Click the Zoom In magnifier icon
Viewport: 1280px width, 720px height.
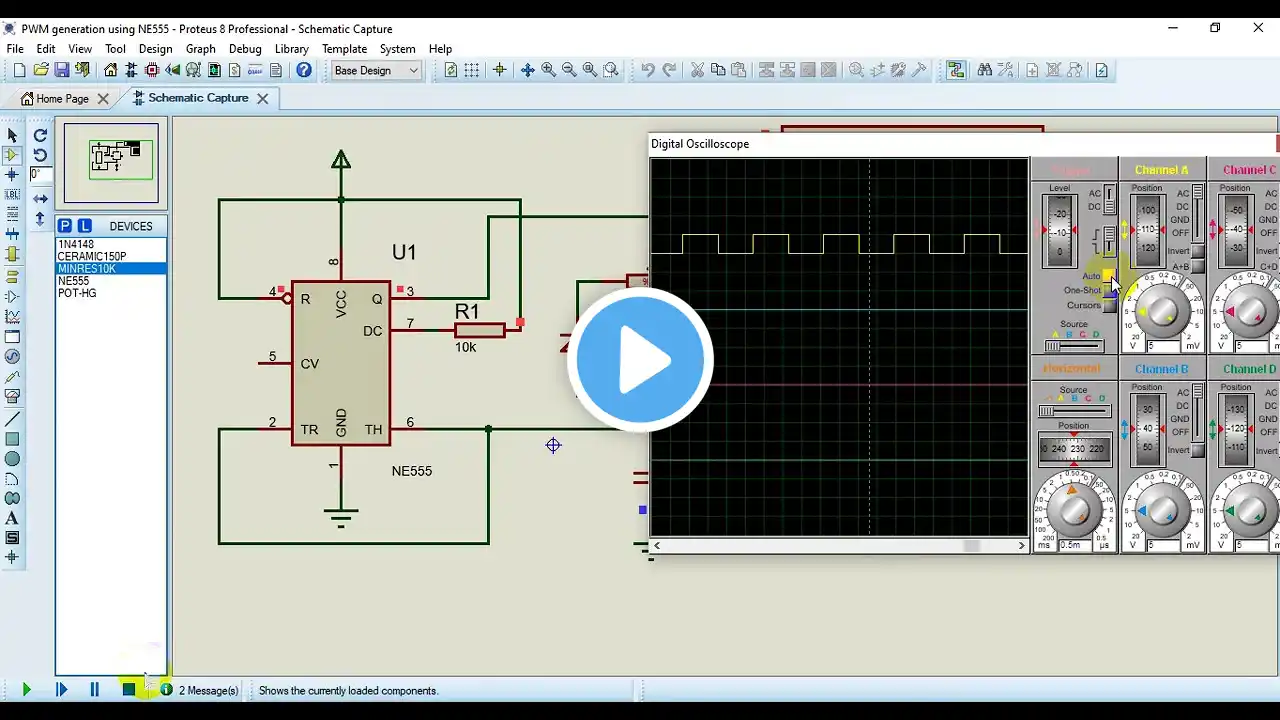548,70
